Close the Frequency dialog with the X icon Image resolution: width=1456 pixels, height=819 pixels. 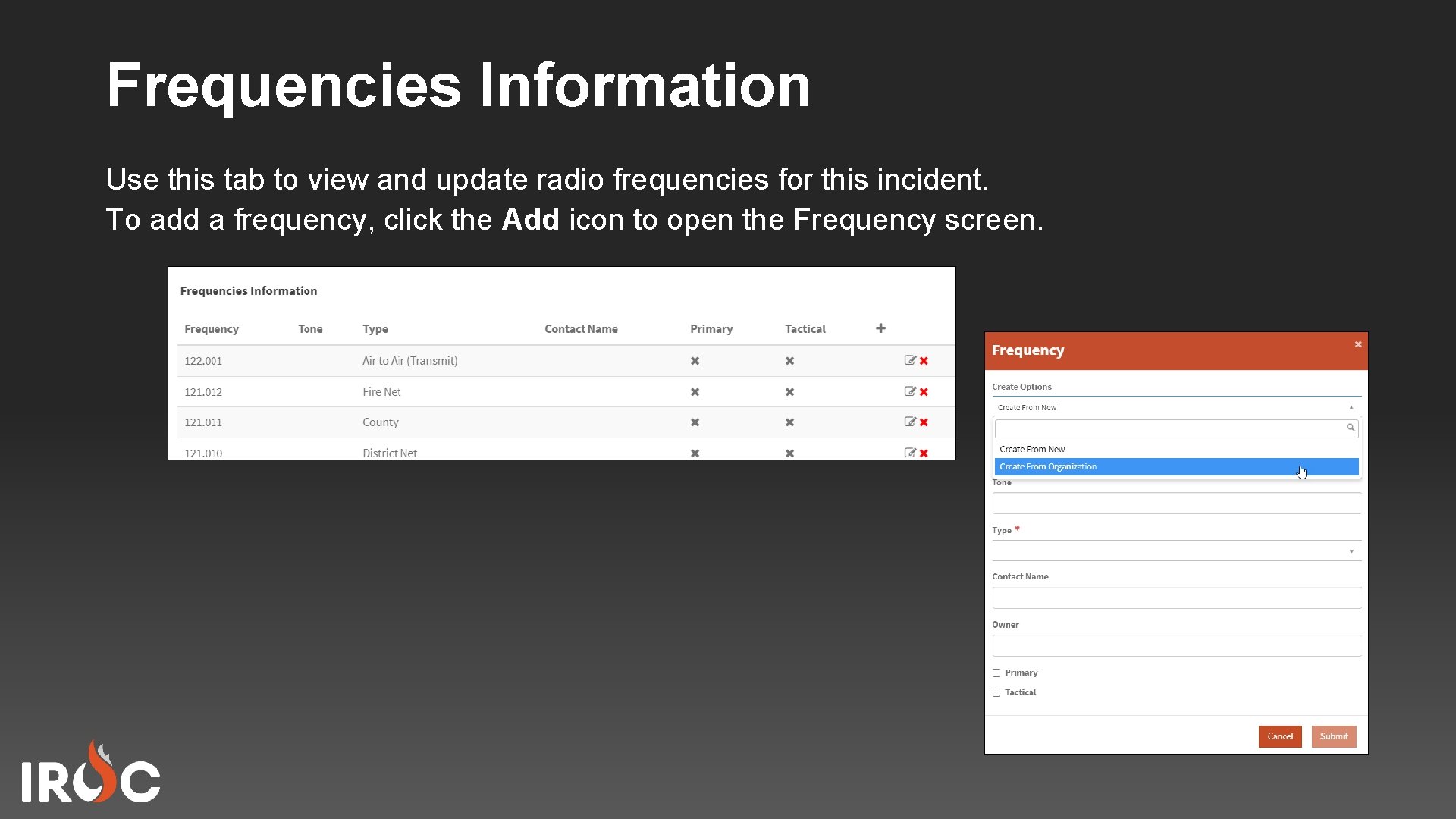point(1358,344)
